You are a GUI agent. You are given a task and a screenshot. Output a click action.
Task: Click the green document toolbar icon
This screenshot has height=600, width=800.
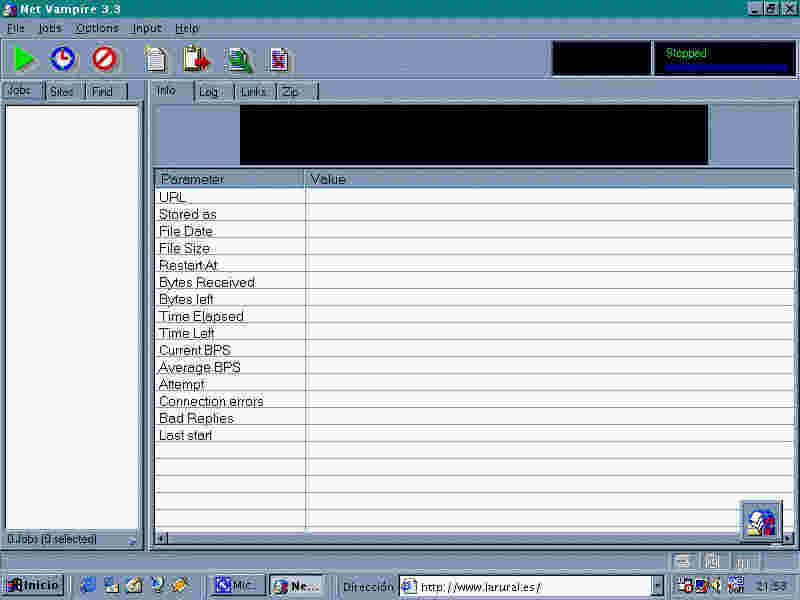pos(239,60)
